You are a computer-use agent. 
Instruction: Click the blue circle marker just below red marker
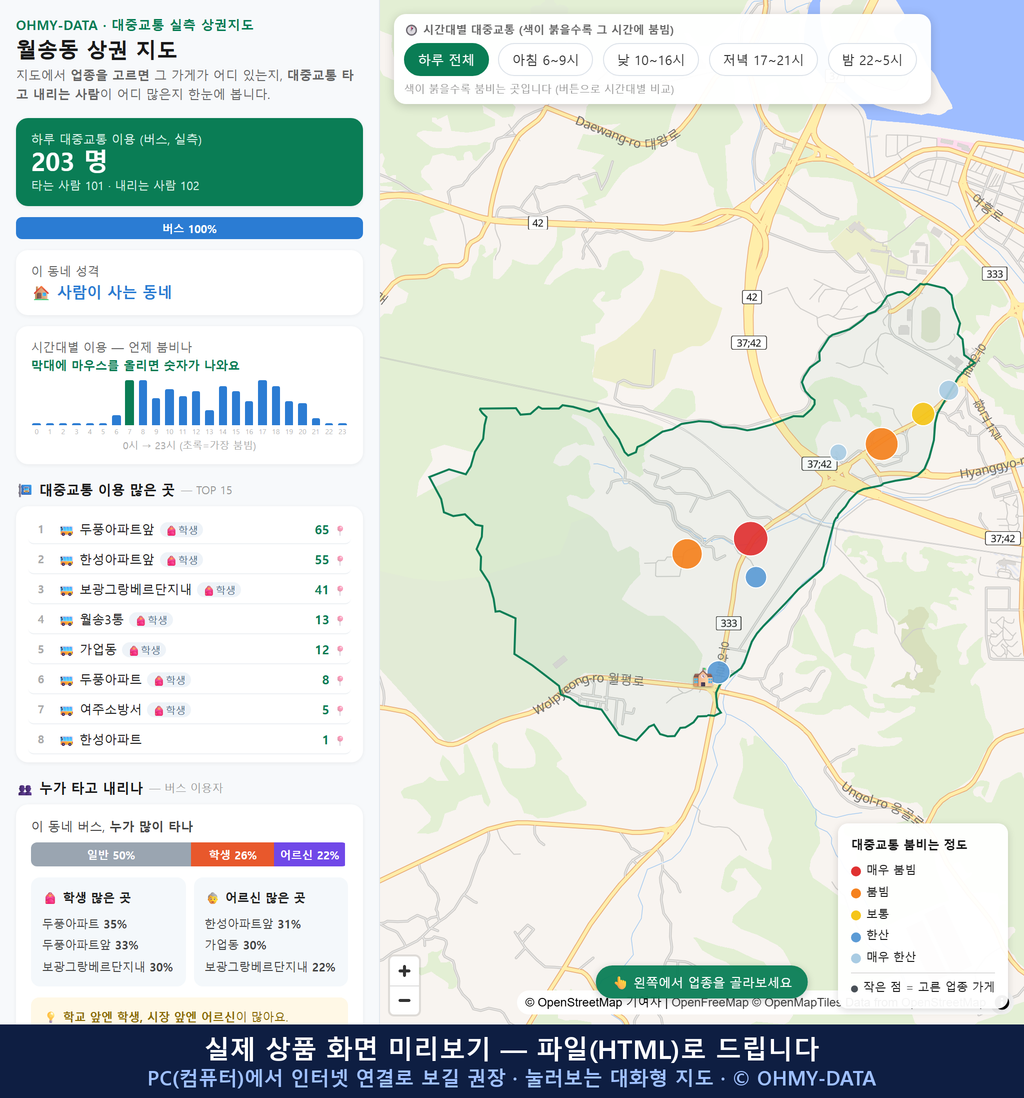pos(756,577)
